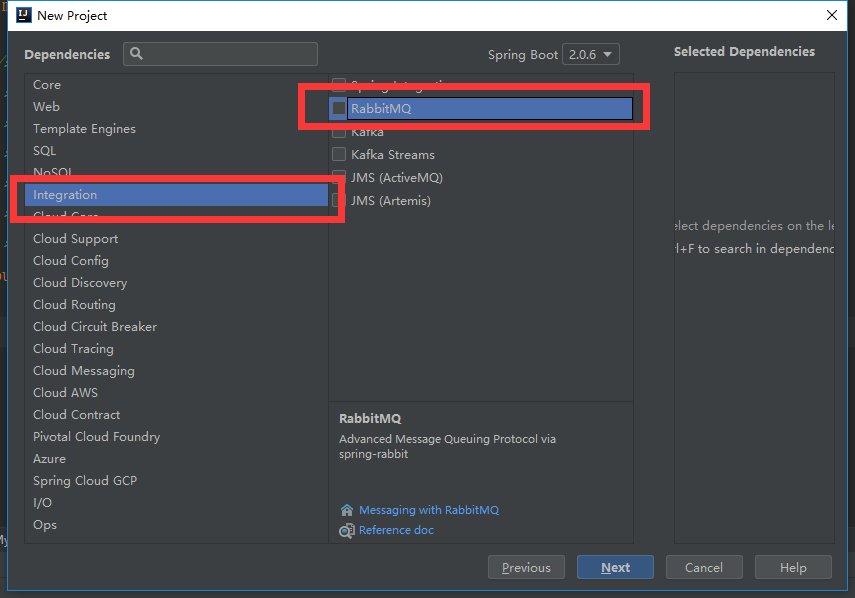Enable the Kafka Streams checkbox

(339, 154)
